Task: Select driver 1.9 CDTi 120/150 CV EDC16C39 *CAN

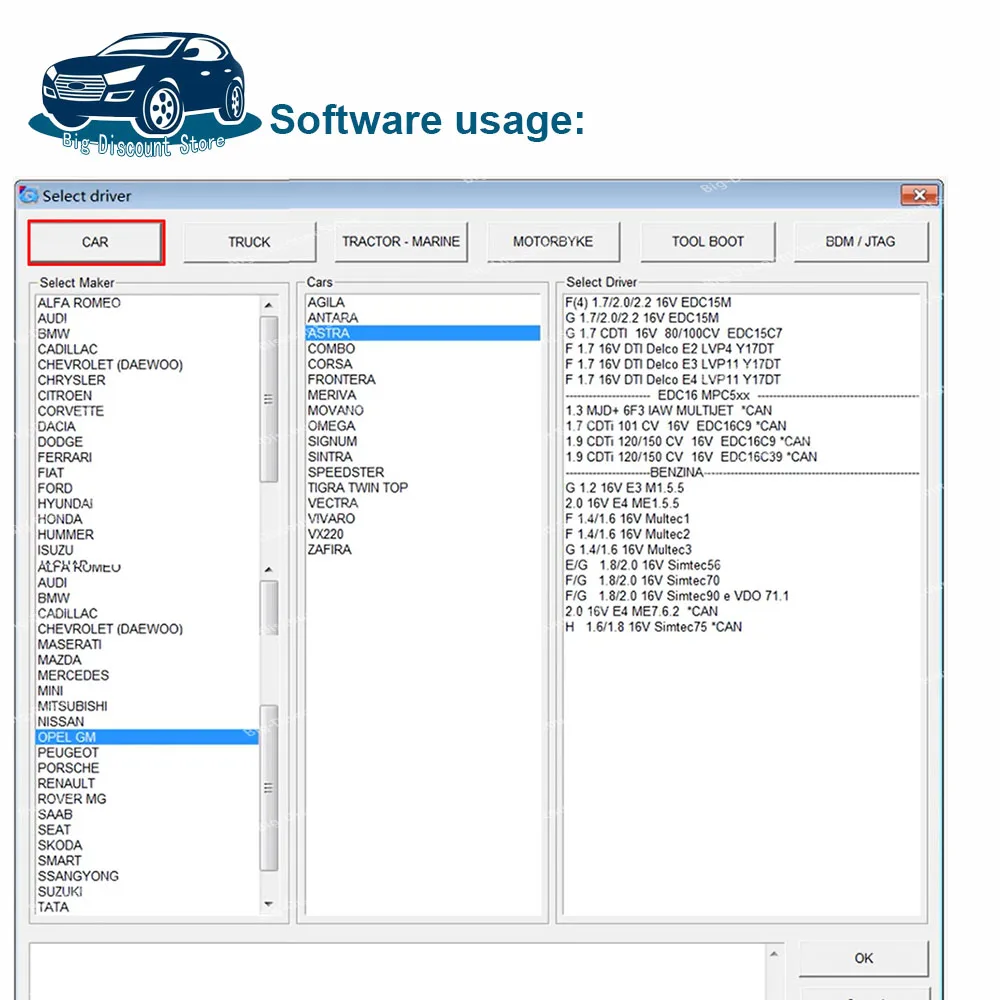Action: 691,457
